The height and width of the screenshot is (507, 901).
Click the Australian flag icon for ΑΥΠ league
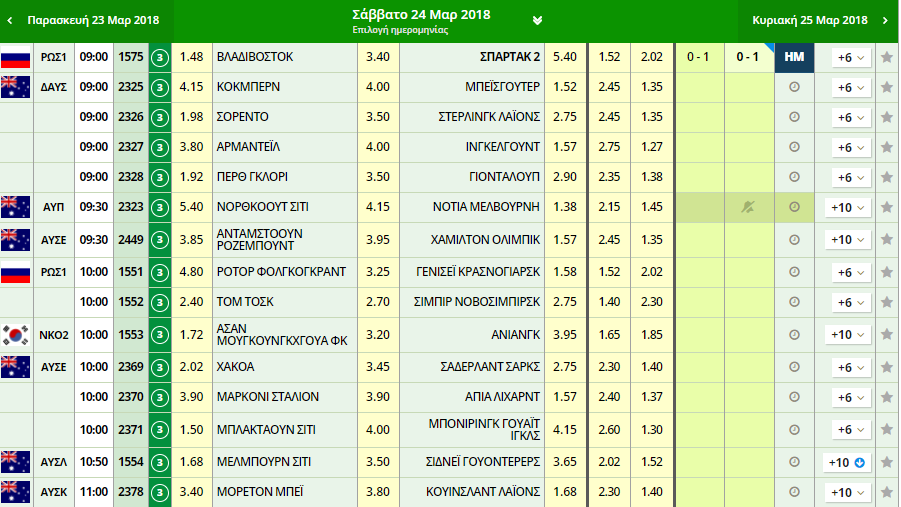[16, 208]
